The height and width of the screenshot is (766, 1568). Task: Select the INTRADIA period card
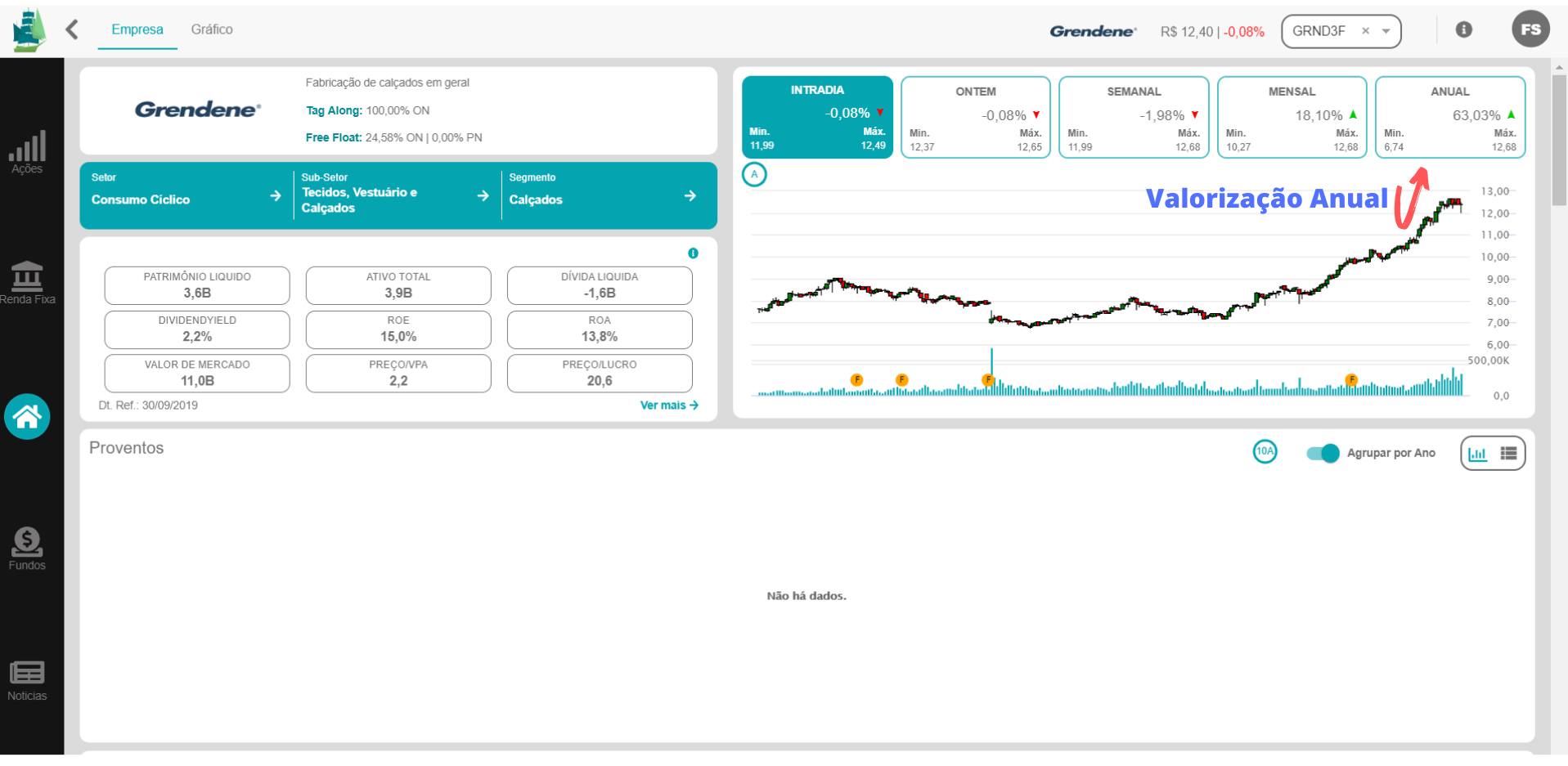817,117
